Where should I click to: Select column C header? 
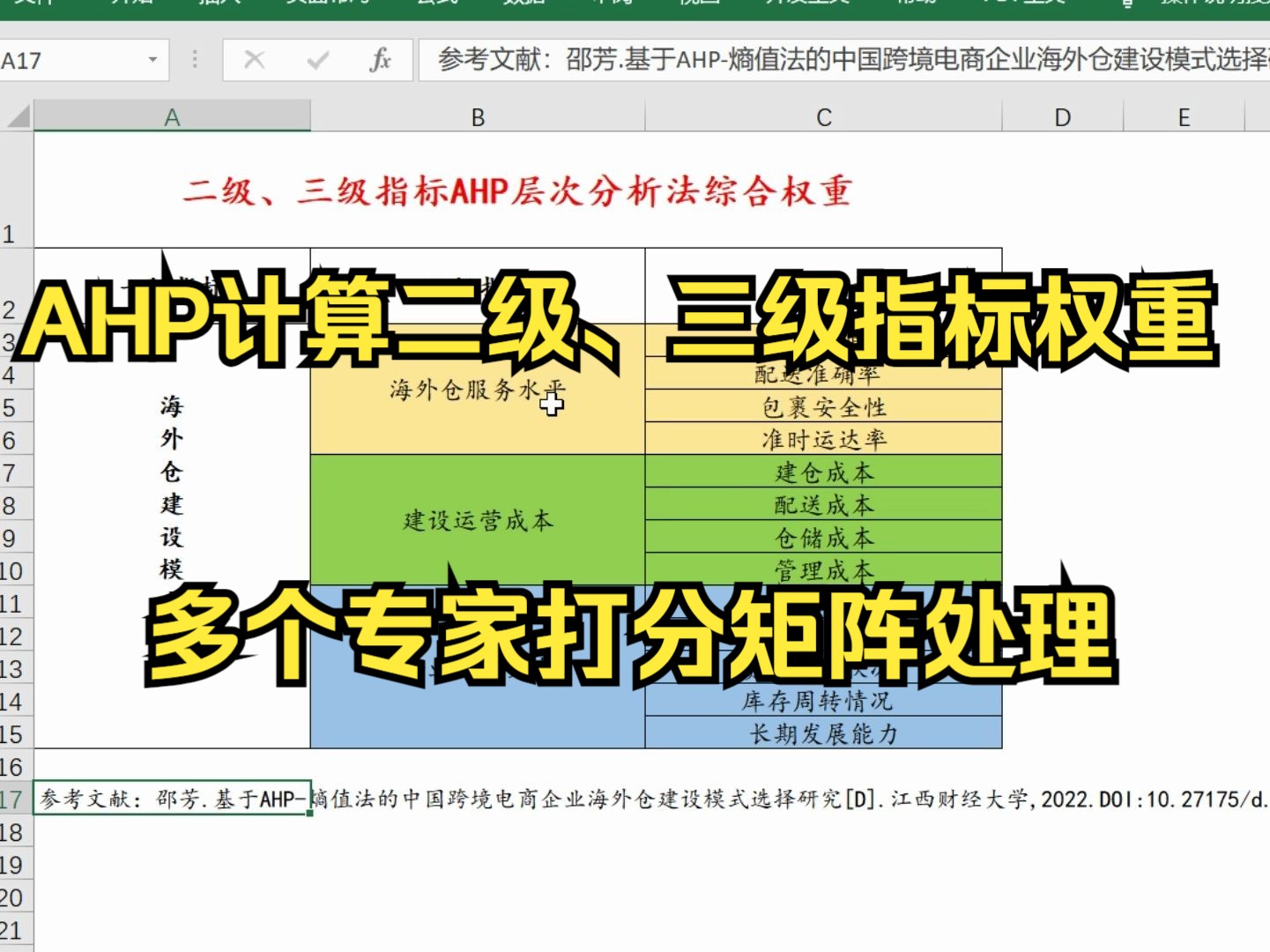click(823, 116)
